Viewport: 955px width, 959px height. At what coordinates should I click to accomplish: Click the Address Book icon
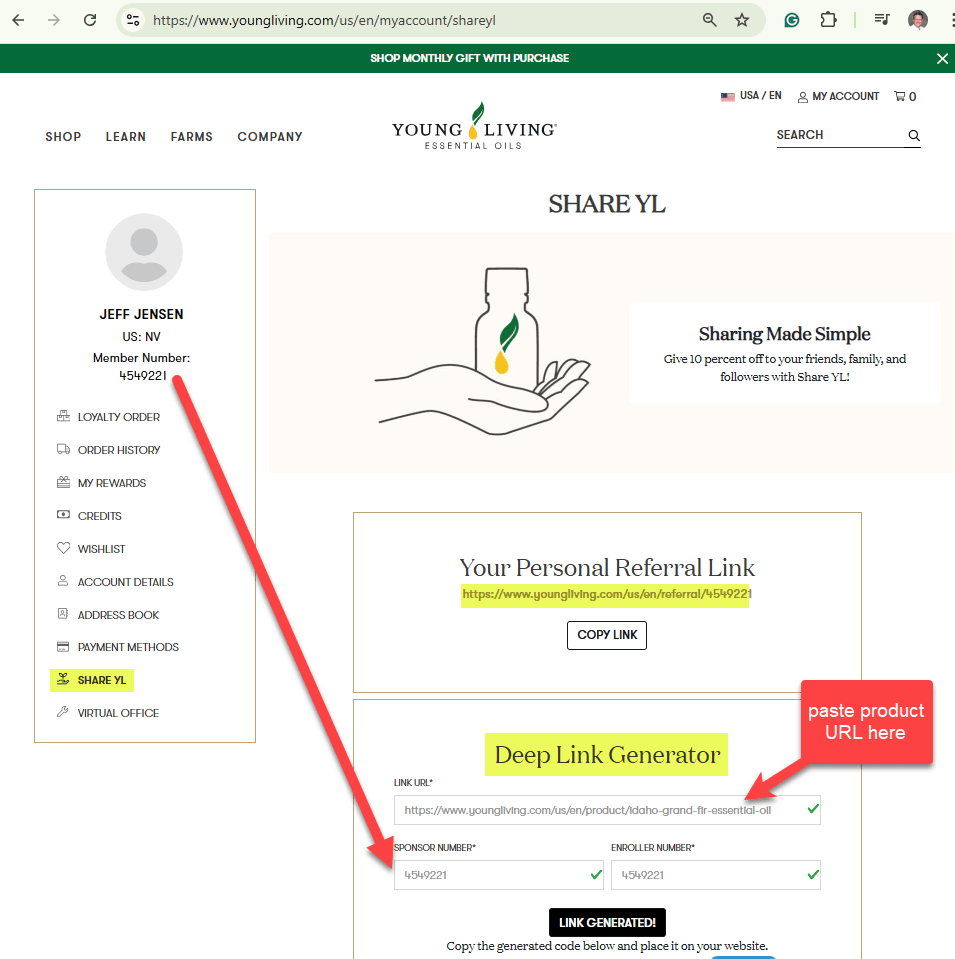click(63, 613)
